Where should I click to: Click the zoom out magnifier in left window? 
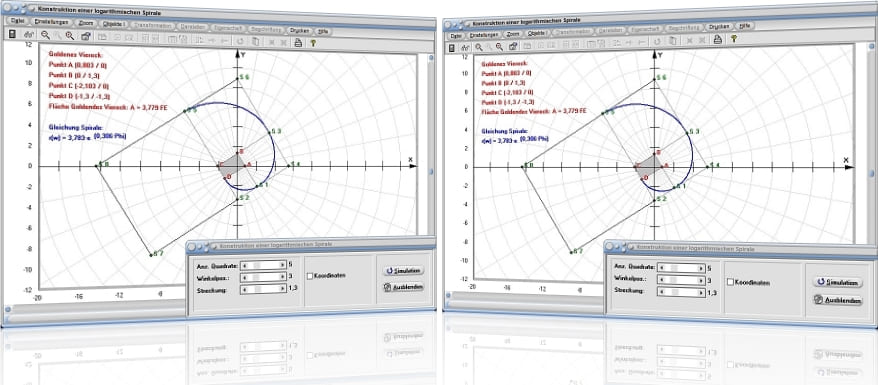(45, 35)
